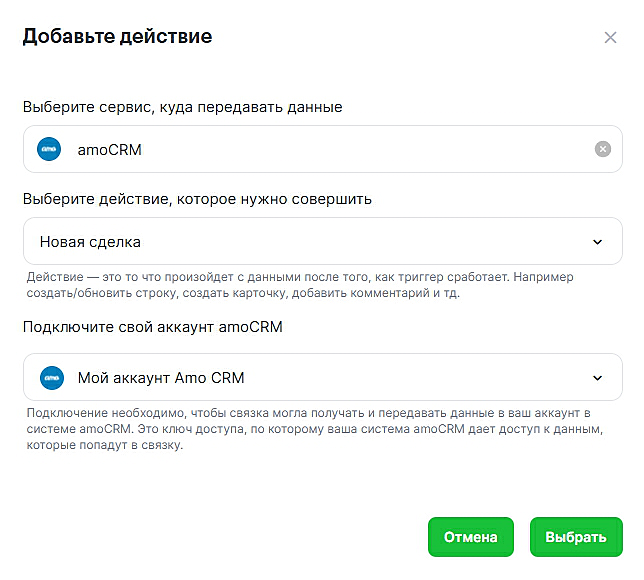Click the amoCRM text in service field
Viewport: 644px width, 580px height.
(109, 149)
